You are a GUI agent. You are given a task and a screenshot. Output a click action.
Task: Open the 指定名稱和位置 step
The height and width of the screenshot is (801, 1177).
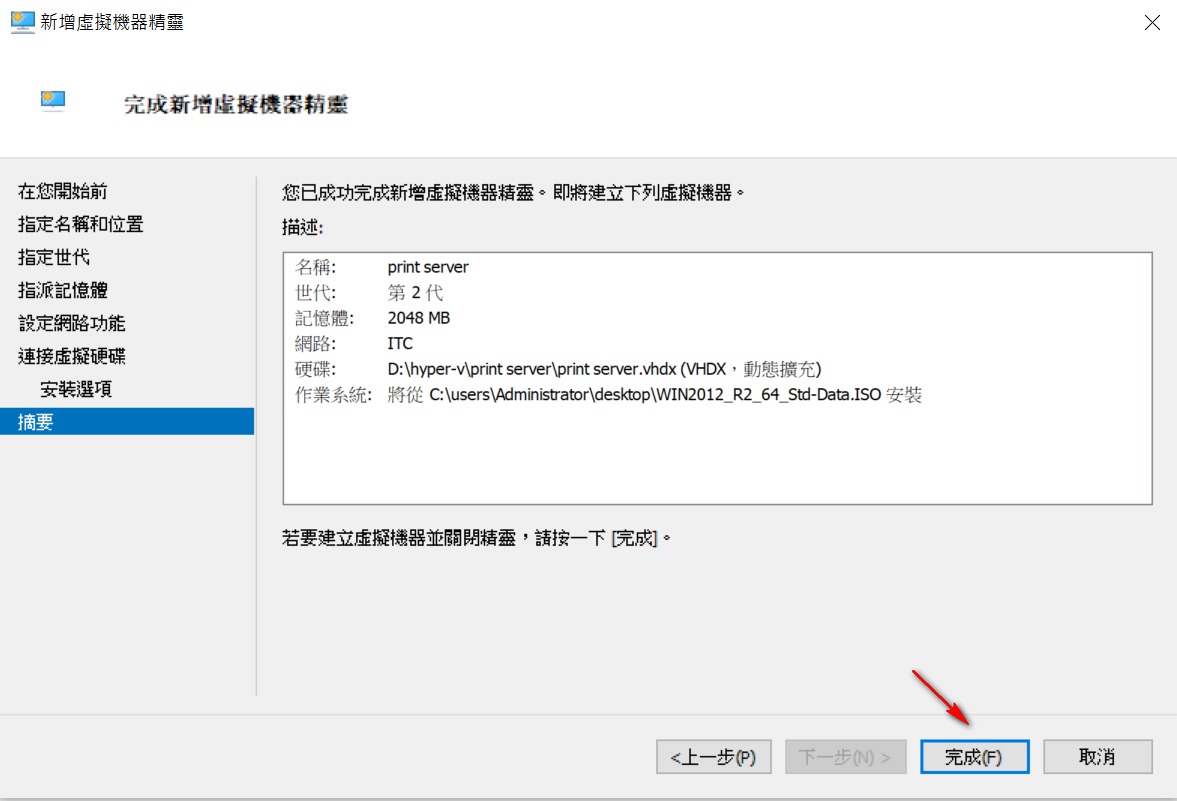tap(80, 224)
